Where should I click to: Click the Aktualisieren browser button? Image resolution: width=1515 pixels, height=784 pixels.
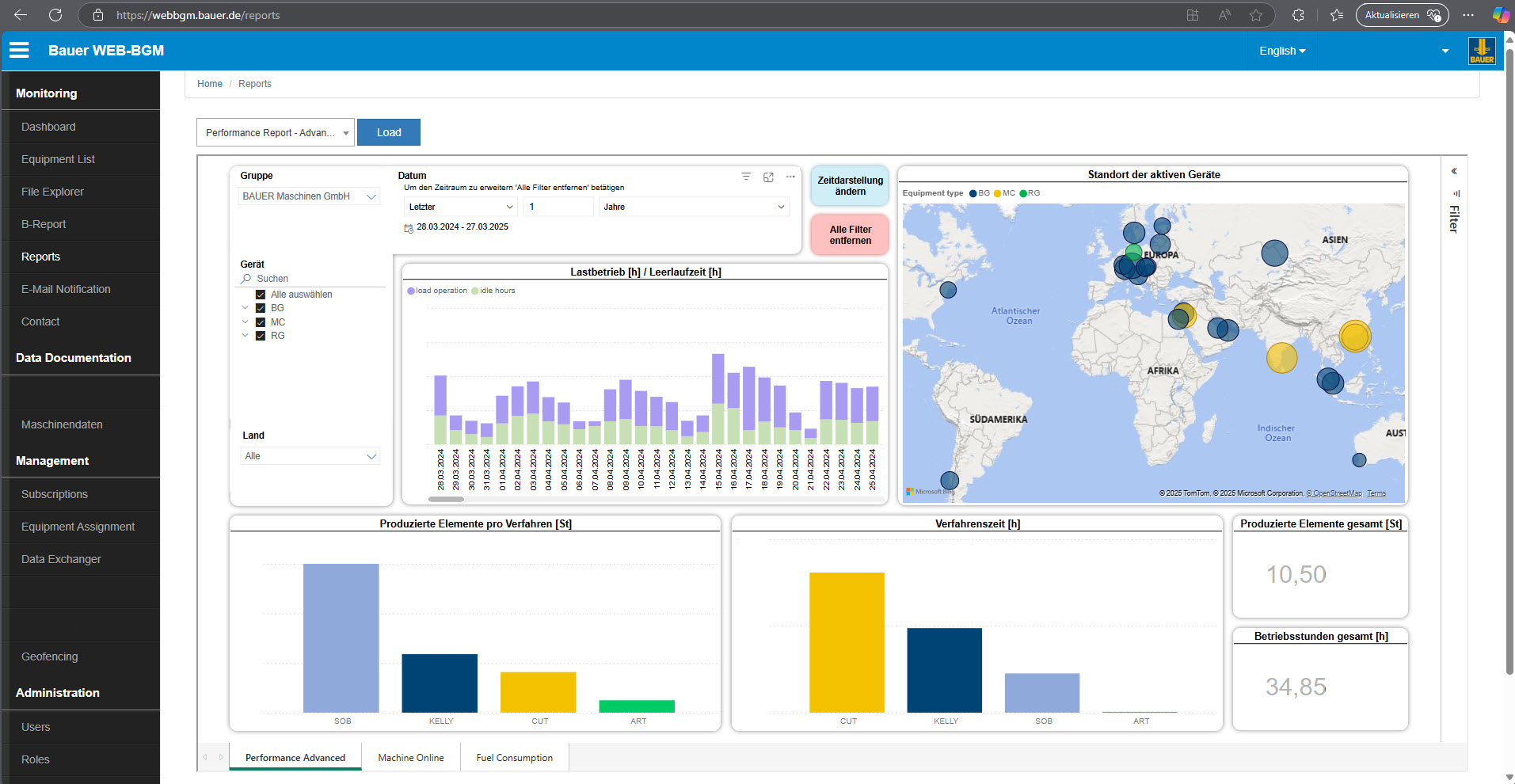pyautogui.click(x=1402, y=15)
